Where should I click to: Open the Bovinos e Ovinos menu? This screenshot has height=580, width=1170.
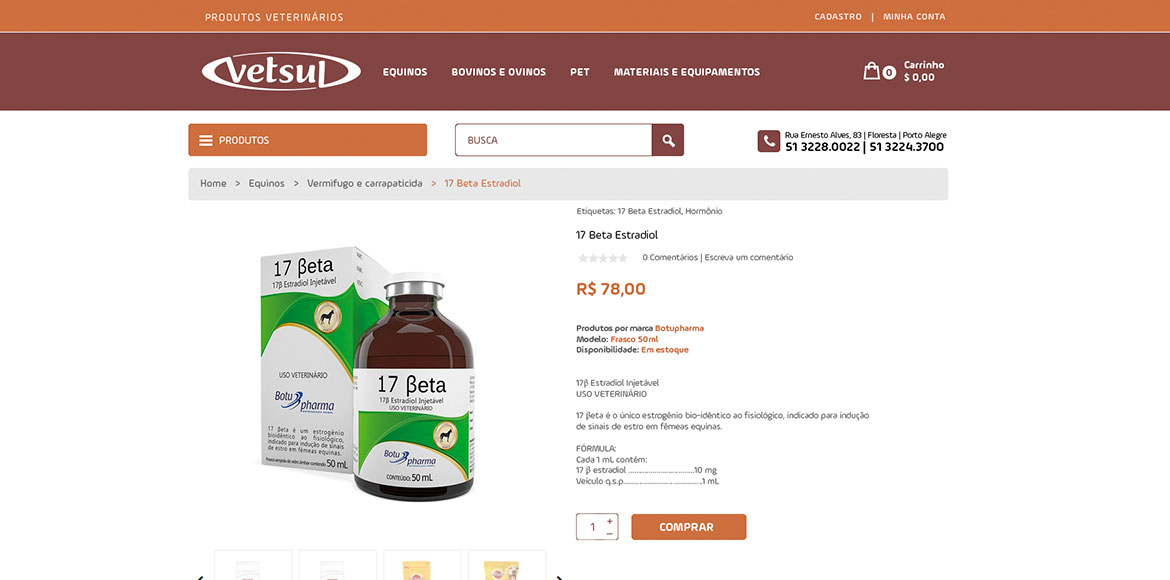click(498, 72)
